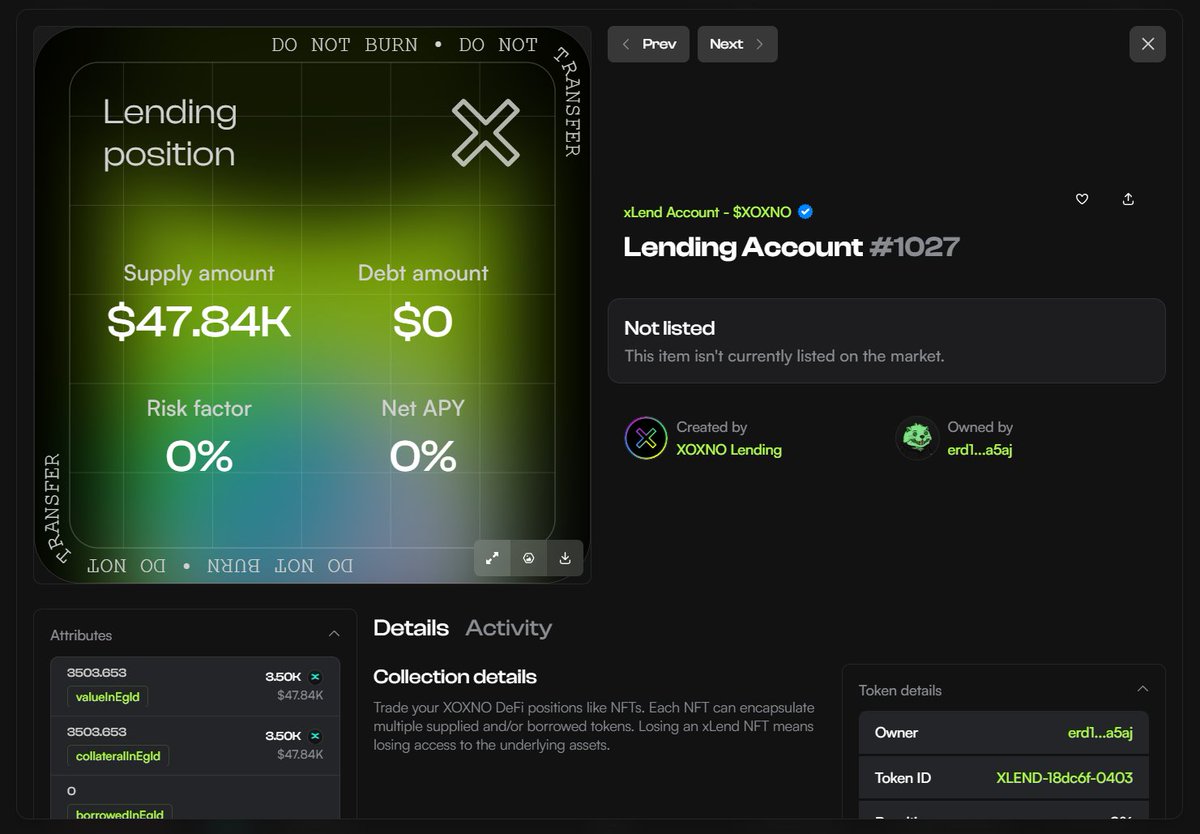The width and height of the screenshot is (1200, 834).
Task: Click the middle image tool icon
Action: coord(528,558)
